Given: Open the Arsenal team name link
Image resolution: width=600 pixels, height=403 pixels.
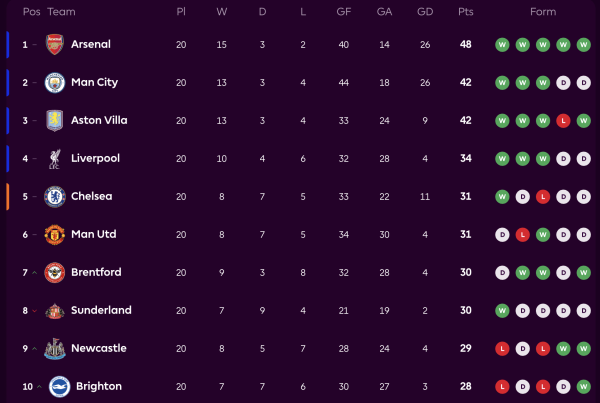Looking at the screenshot, I should point(91,44).
